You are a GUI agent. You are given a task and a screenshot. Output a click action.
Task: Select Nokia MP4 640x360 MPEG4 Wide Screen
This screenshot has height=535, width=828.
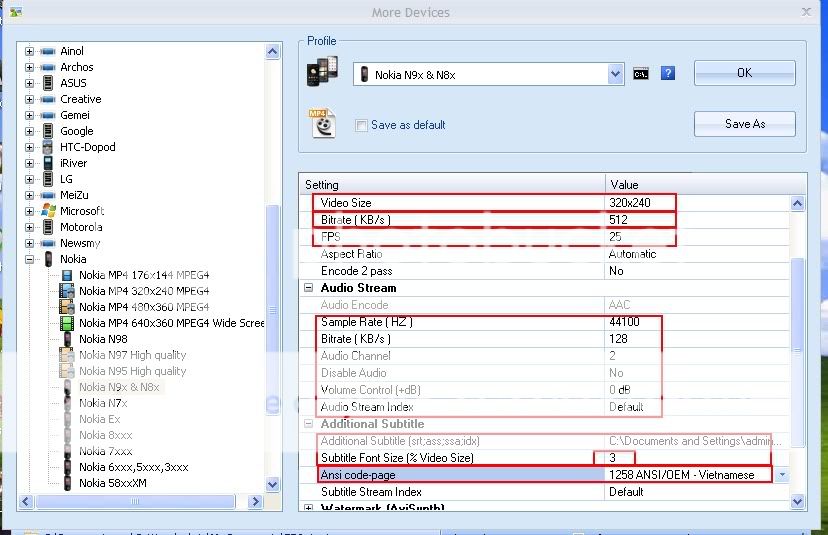[171, 323]
